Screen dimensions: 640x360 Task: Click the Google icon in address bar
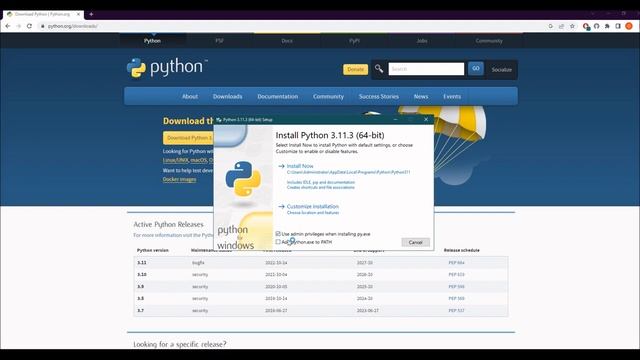(551, 26)
